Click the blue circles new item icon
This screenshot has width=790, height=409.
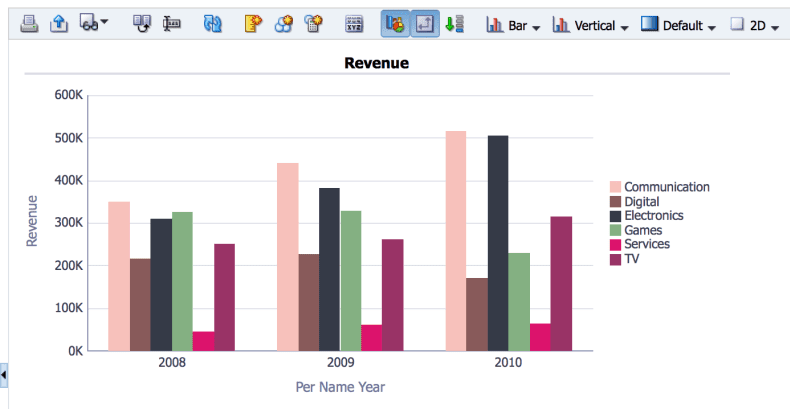[284, 24]
